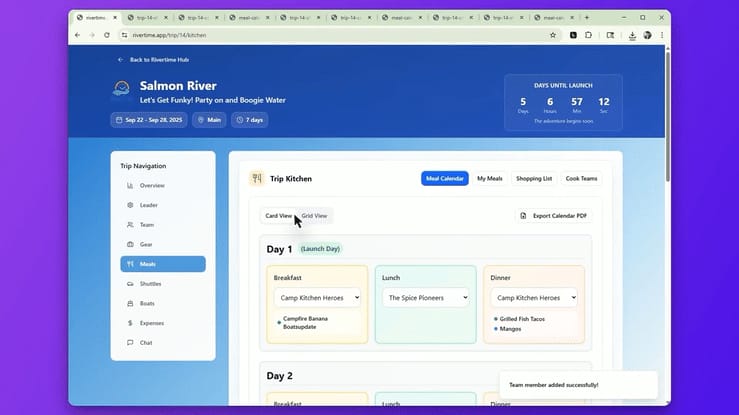Open the Shopping List tab
Viewport: 739px width, 415px height.
(533, 179)
